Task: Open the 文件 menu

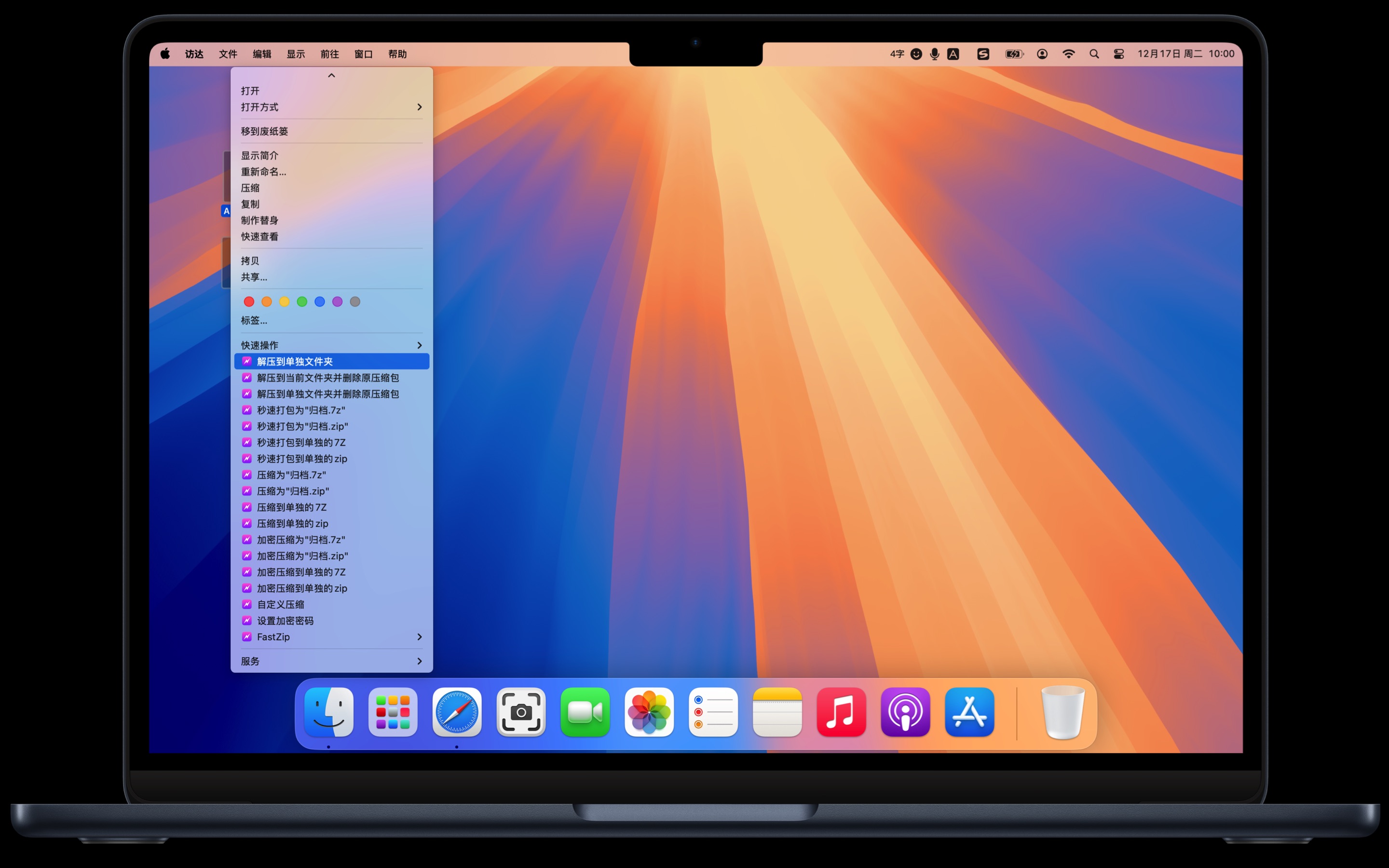Action: (x=228, y=54)
